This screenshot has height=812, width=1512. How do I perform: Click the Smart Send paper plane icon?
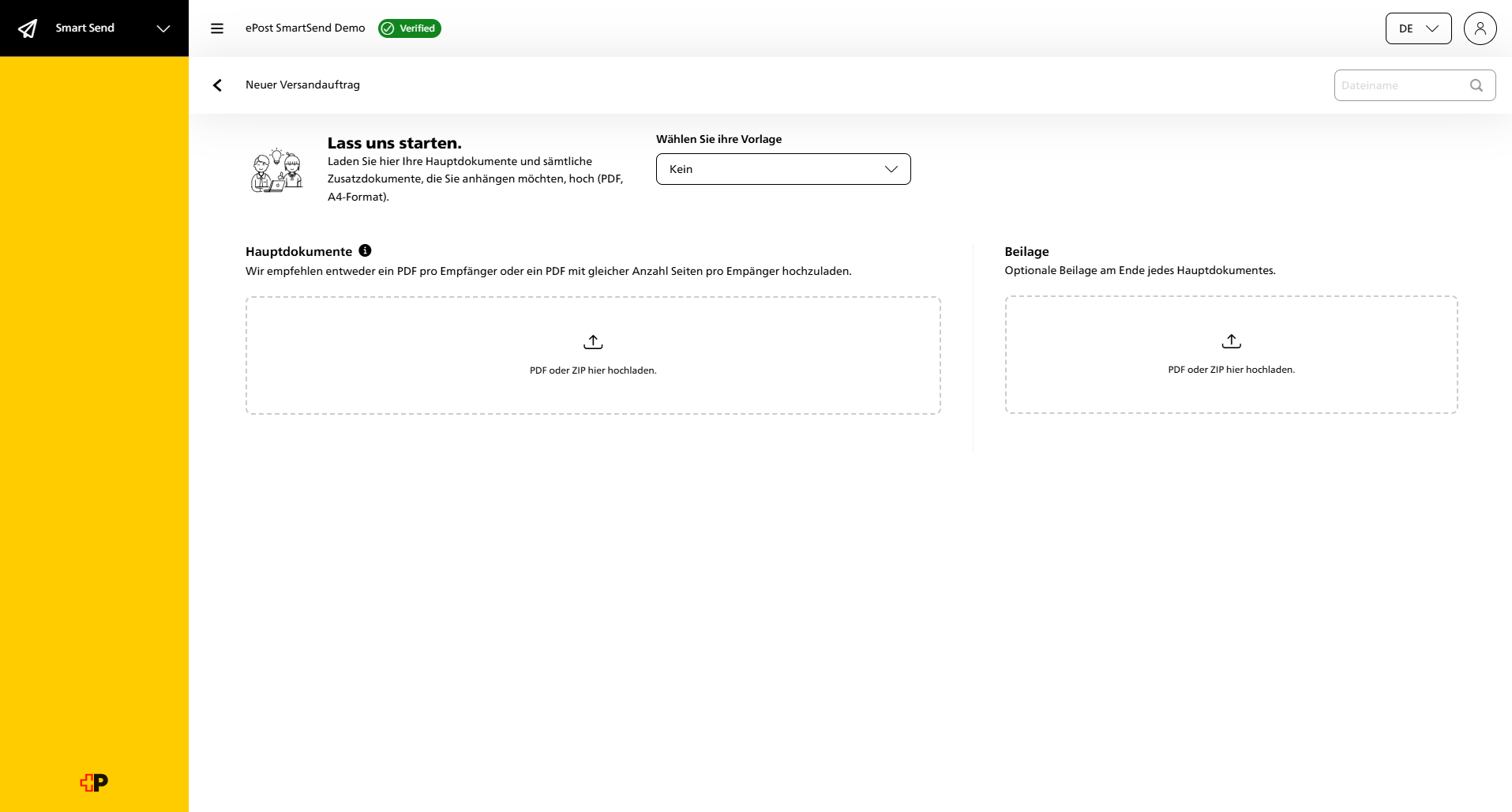click(x=28, y=28)
